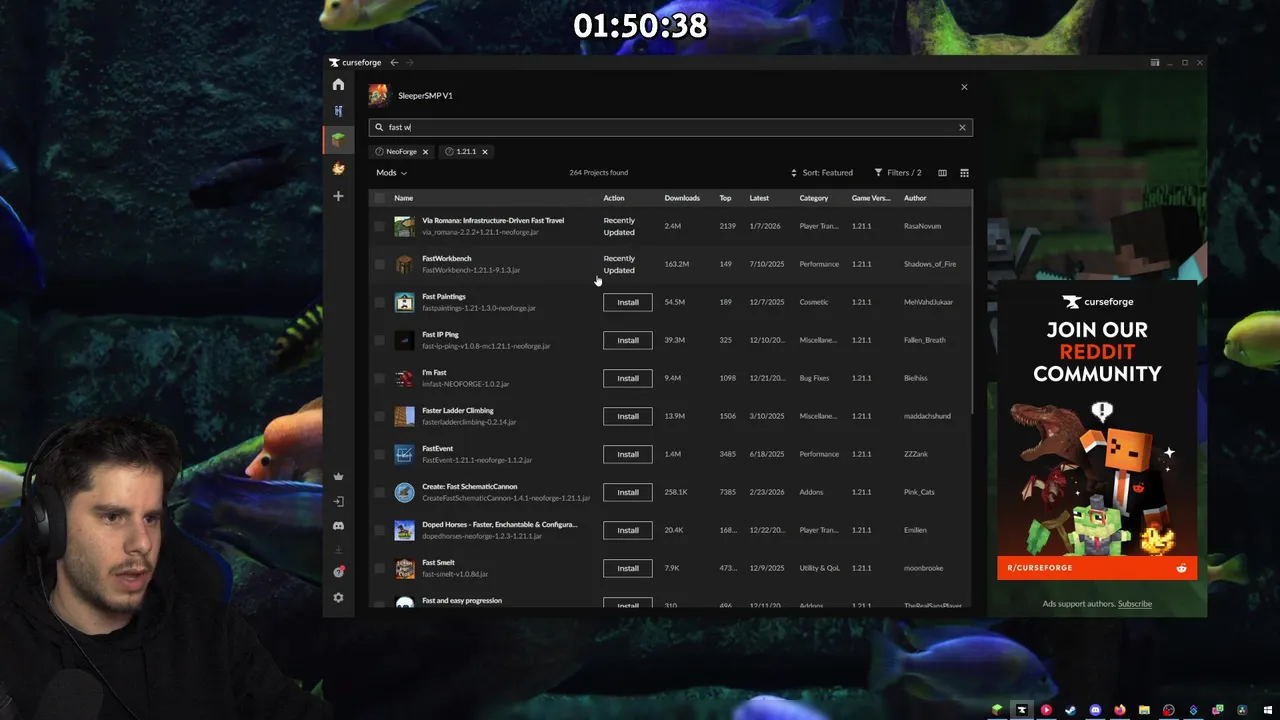Install the Fast IP Ping mod
Viewport: 1280px width, 720px height.
pos(627,340)
